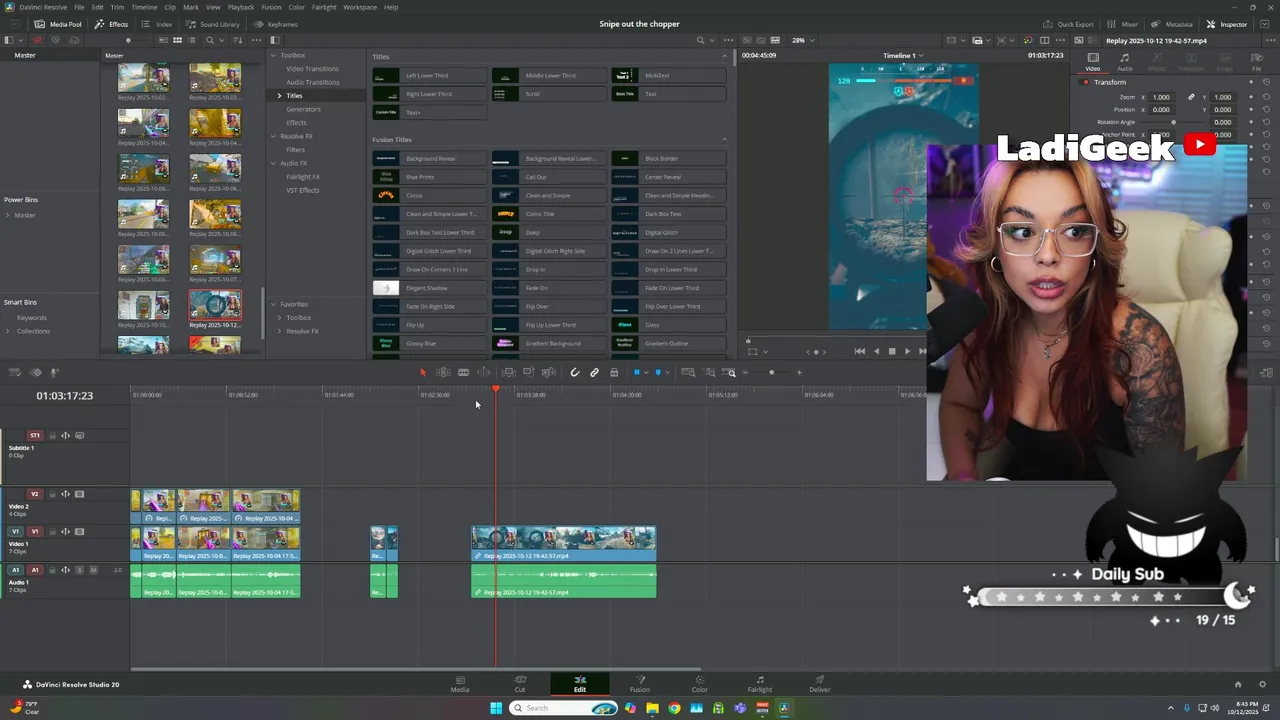The image size is (1280, 720).
Task: Open the Timeline 1 name dropdown
Action: pyautogui.click(x=902, y=55)
